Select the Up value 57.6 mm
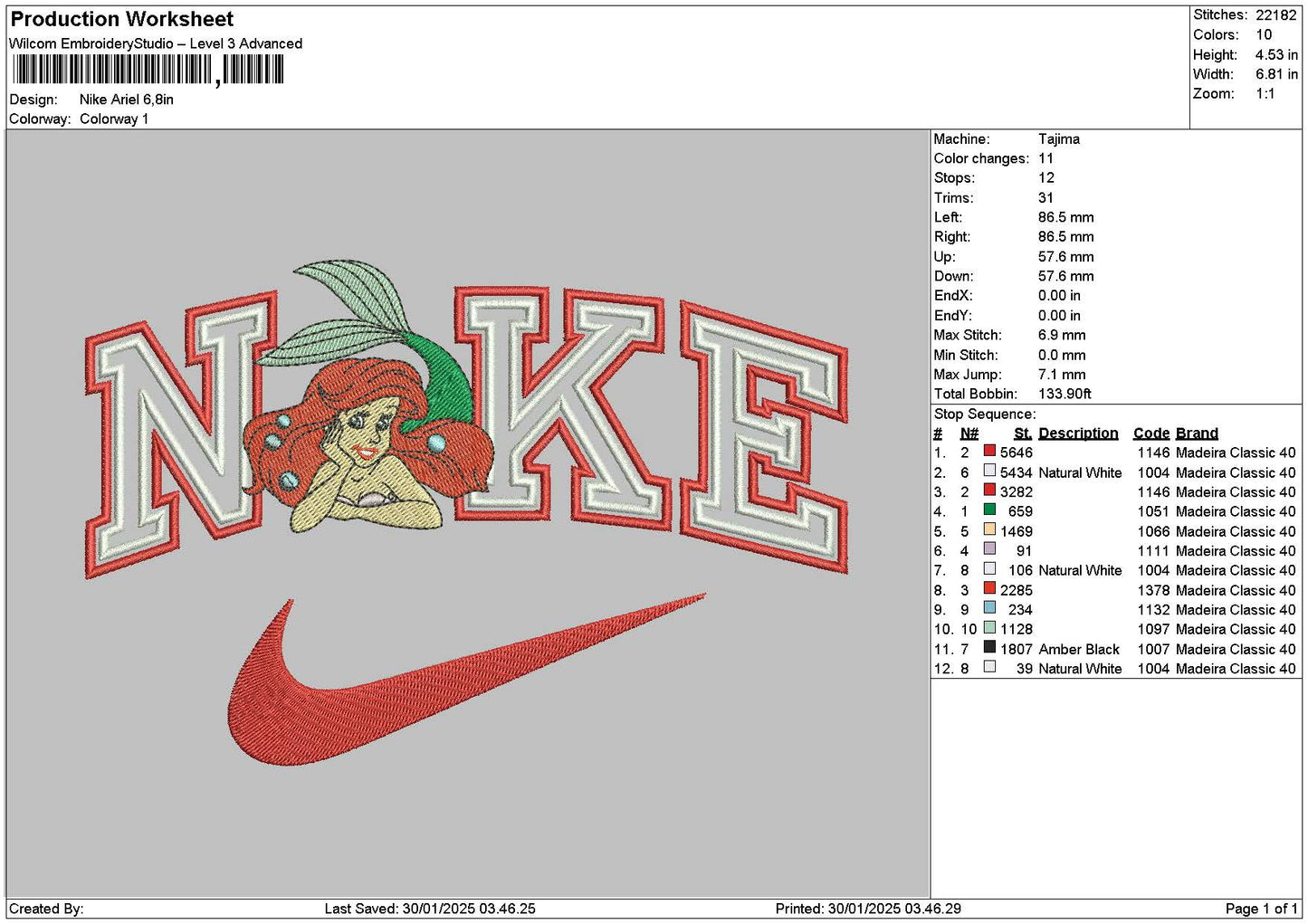 click(x=1066, y=257)
